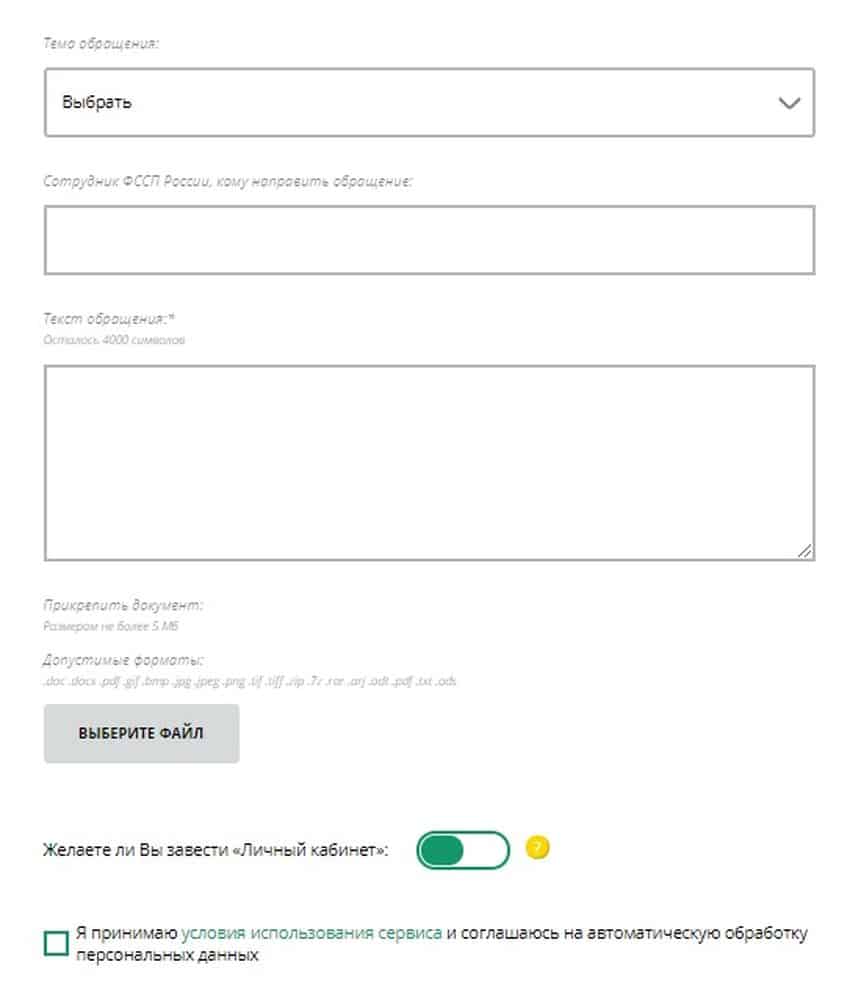
Task: Click the "персональных данных" consent text
Action: [x=167, y=955]
